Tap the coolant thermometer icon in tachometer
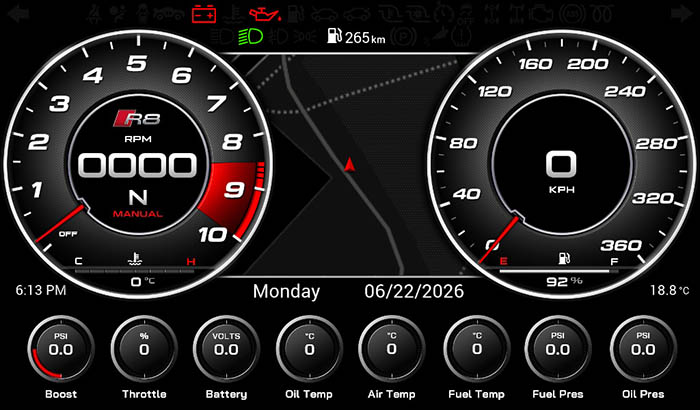The height and width of the screenshot is (410, 700). tap(134, 259)
